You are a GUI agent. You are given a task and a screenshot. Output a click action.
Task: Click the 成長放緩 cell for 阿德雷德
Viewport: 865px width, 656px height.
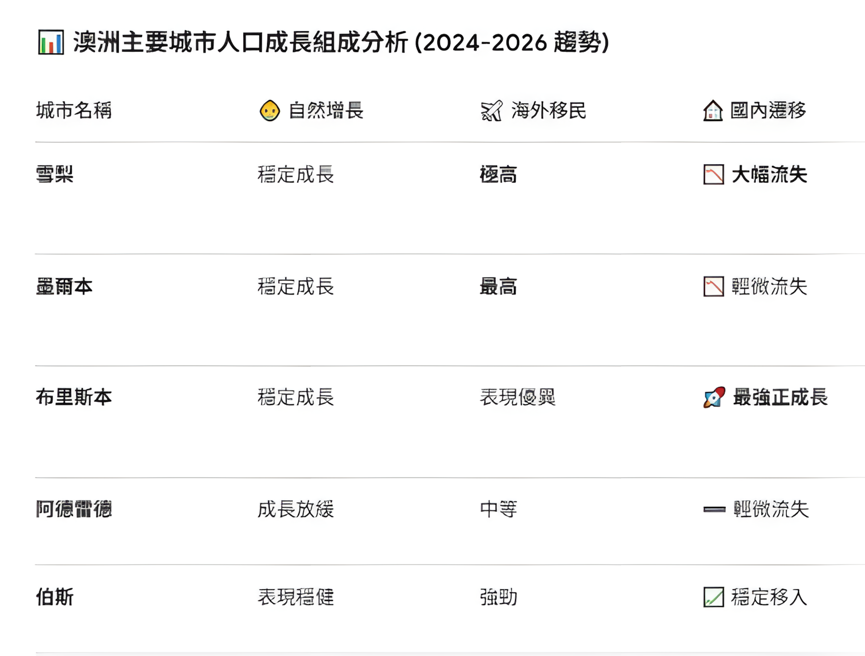pos(295,509)
